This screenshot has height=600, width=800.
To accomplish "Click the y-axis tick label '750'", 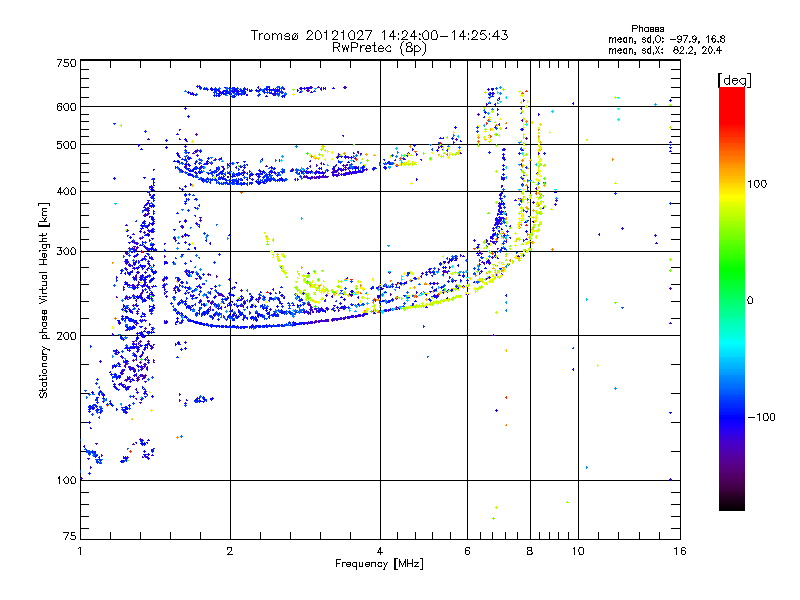I will 66,63.
